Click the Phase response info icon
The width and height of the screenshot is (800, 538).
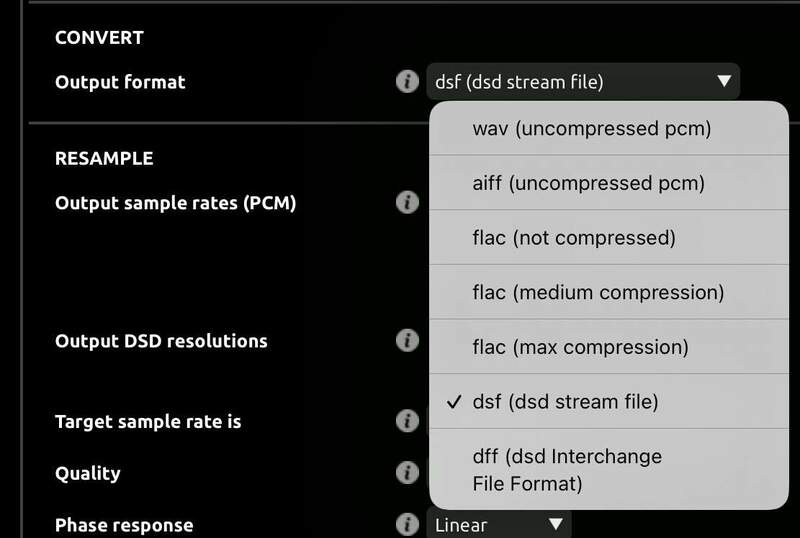pyautogui.click(x=407, y=524)
